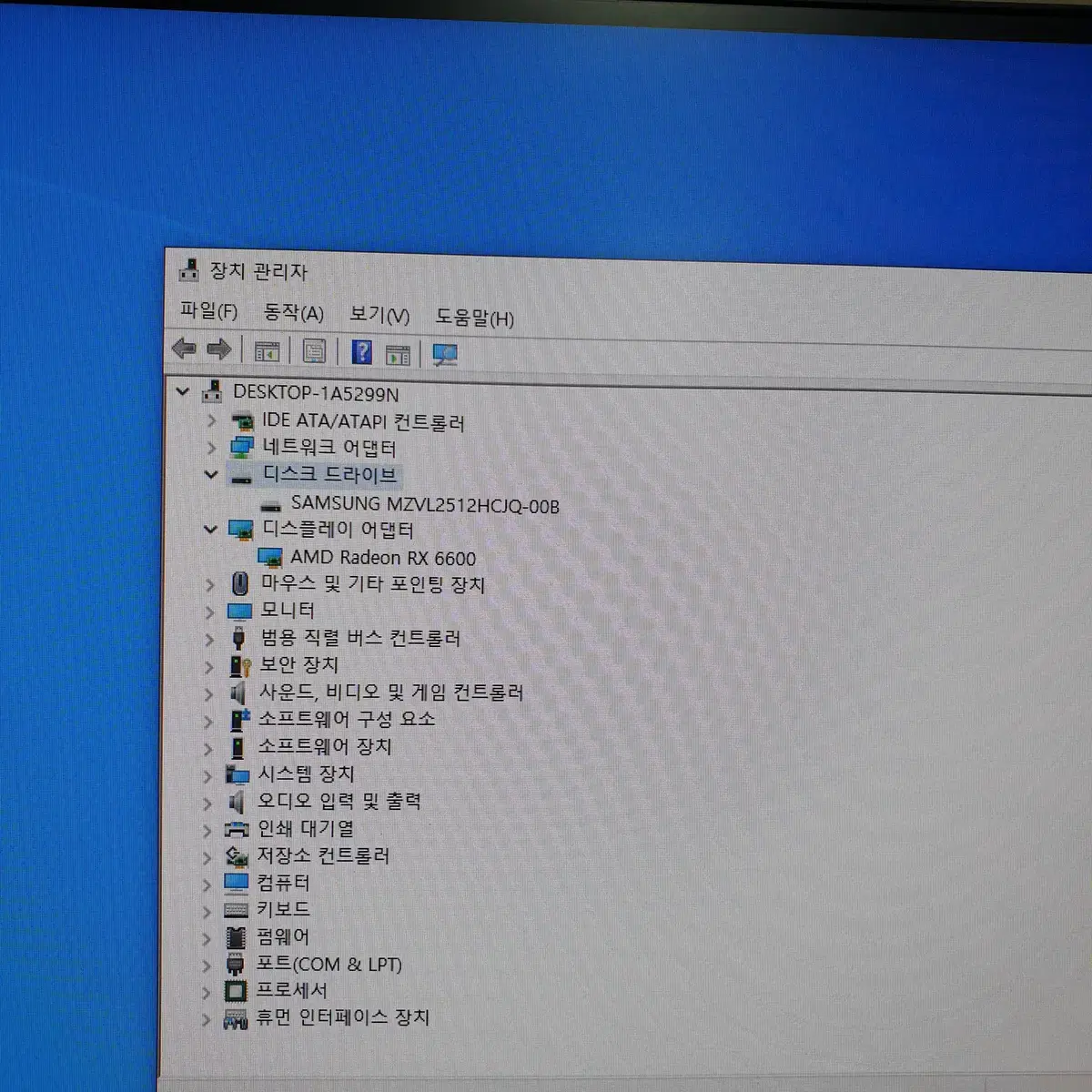Select the 펌웨어 label
Screen dimensions: 1092x1092
(283, 936)
